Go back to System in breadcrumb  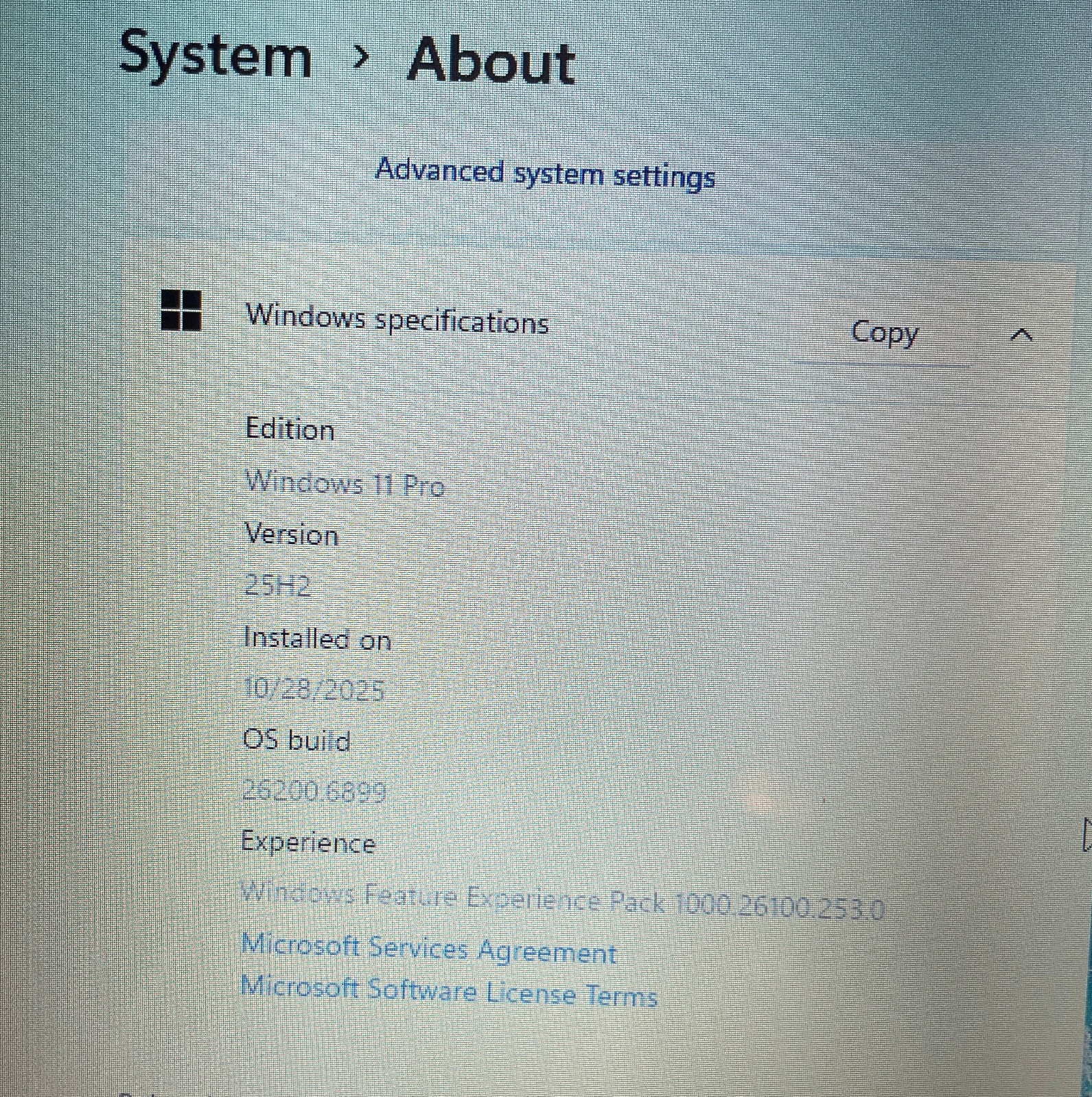point(216,55)
